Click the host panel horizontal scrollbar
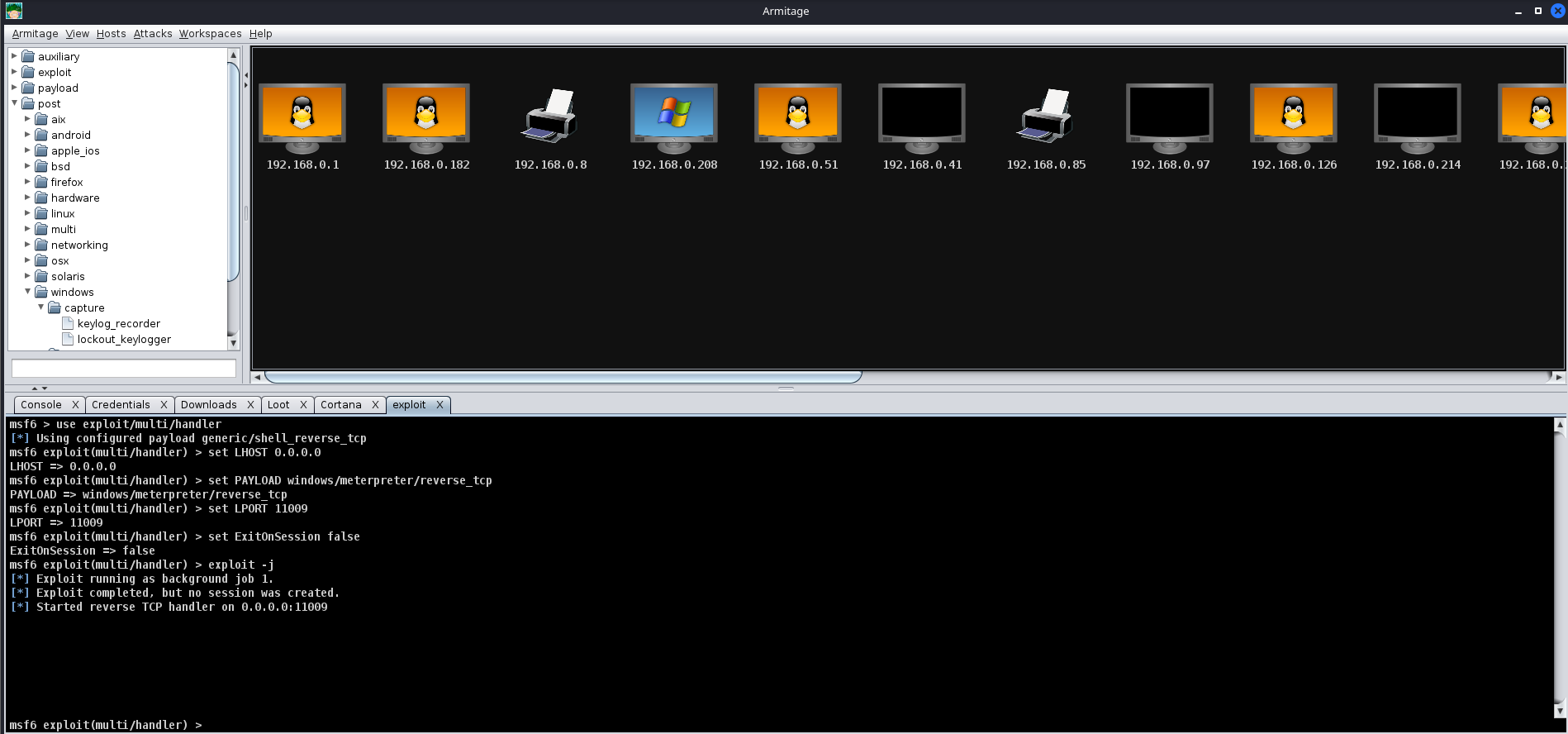The image size is (1568, 734). click(x=563, y=377)
